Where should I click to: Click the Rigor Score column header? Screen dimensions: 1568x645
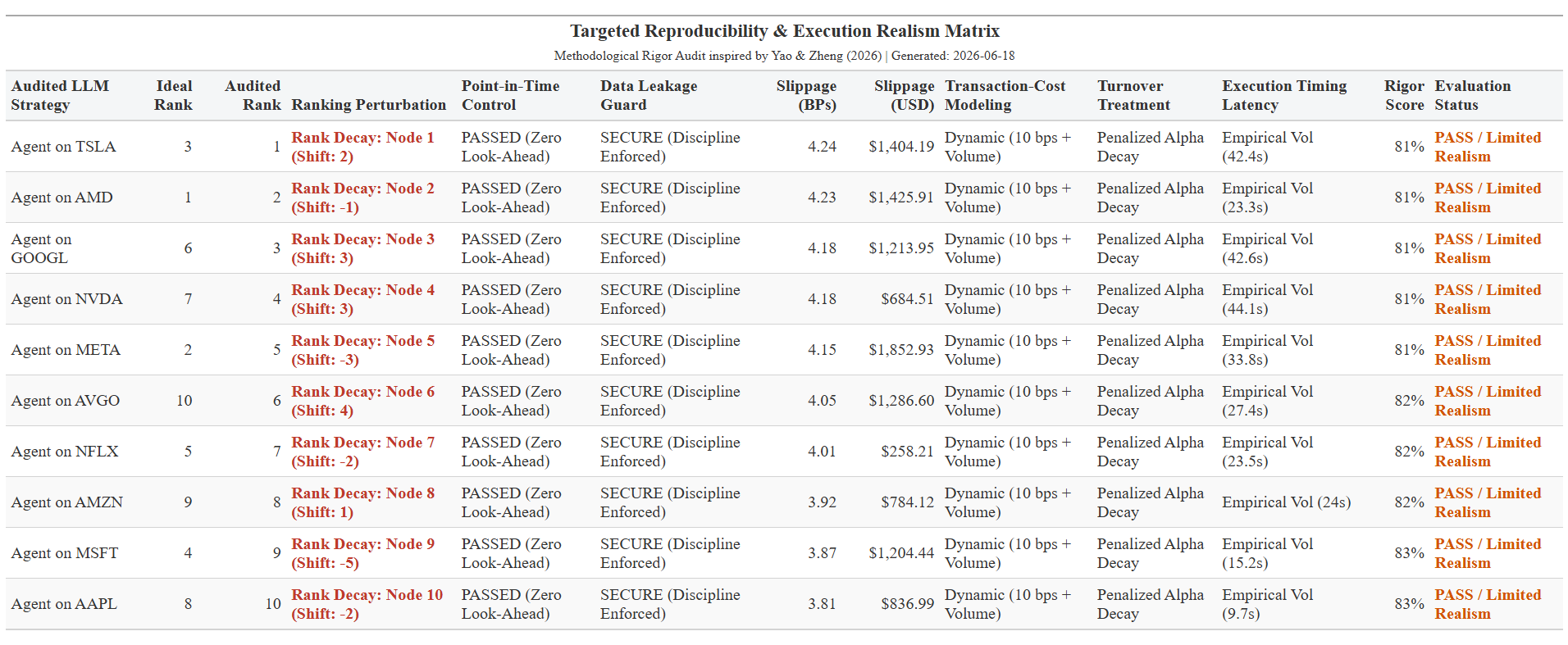pyautogui.click(x=1404, y=95)
